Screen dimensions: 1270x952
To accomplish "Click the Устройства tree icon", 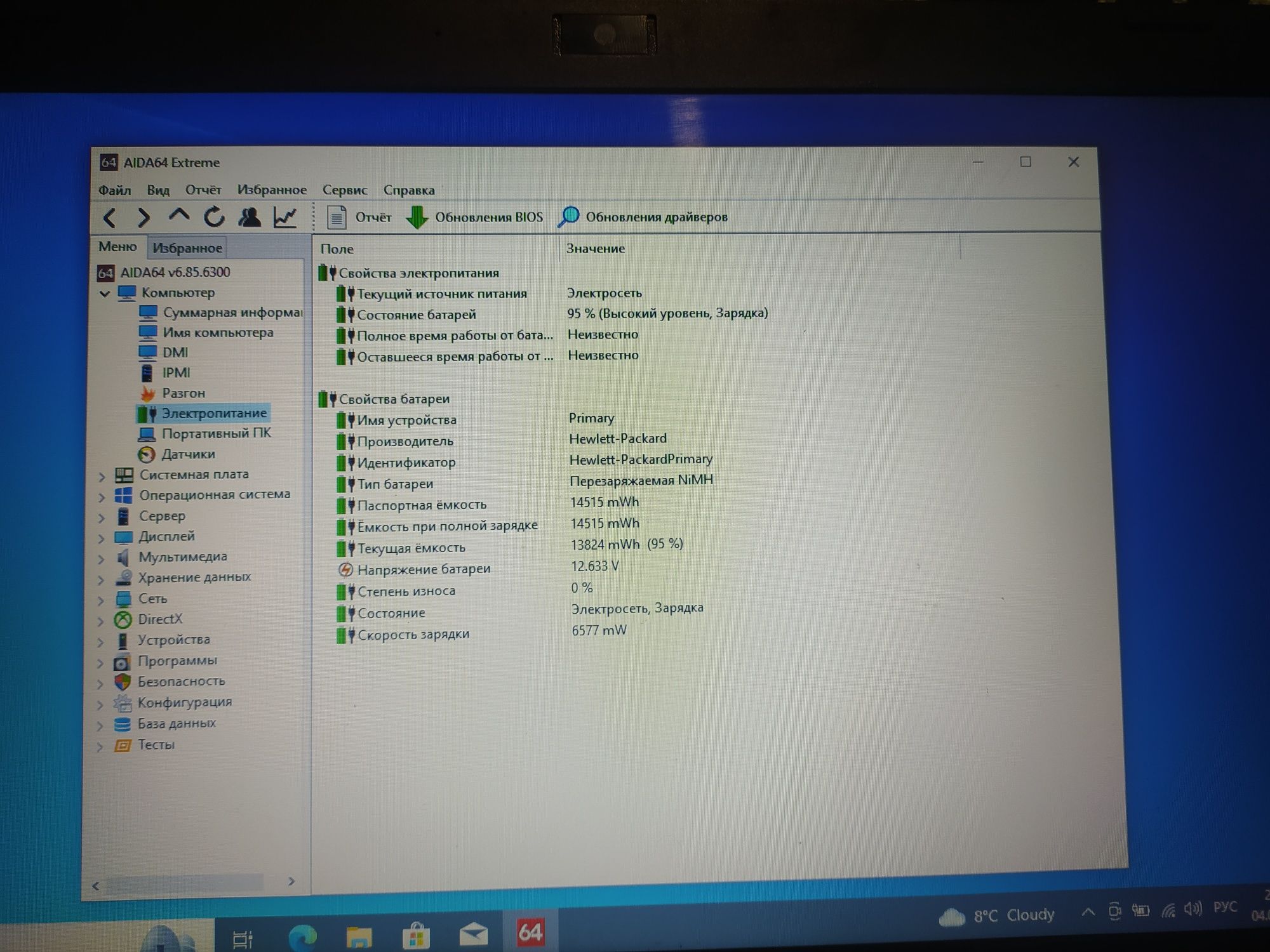I will point(123,640).
